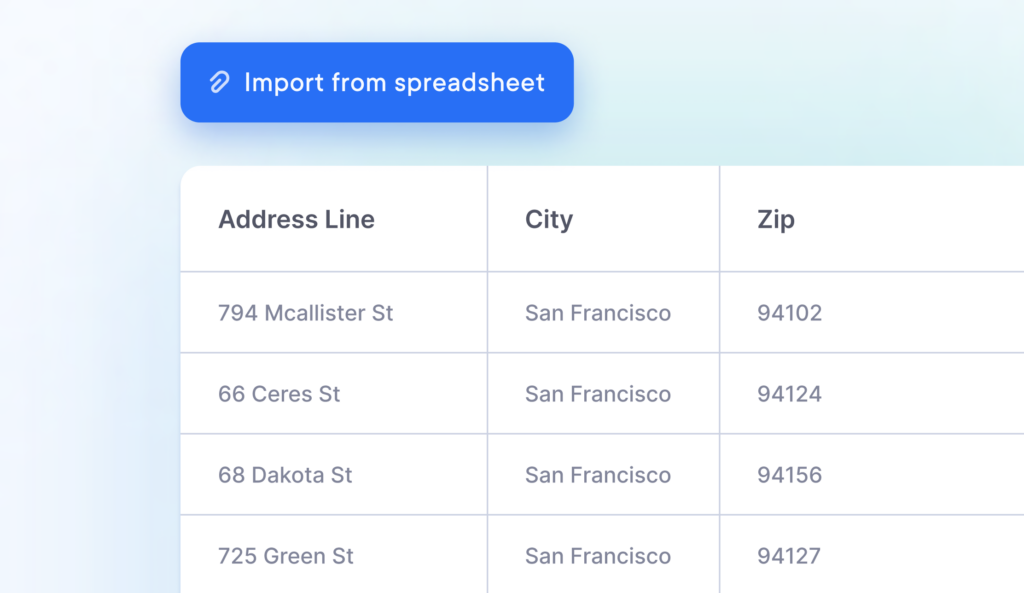
Task: Click the divider between Address Line and City
Action: click(x=488, y=219)
